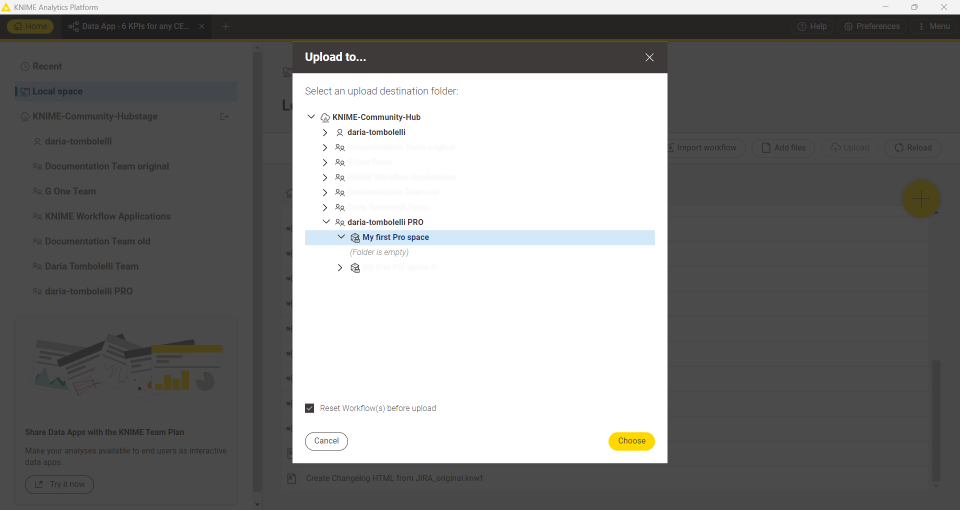The width and height of the screenshot is (960, 510).
Task: Click the KNIME-Community-Hub cloud icon
Action: pos(325,117)
